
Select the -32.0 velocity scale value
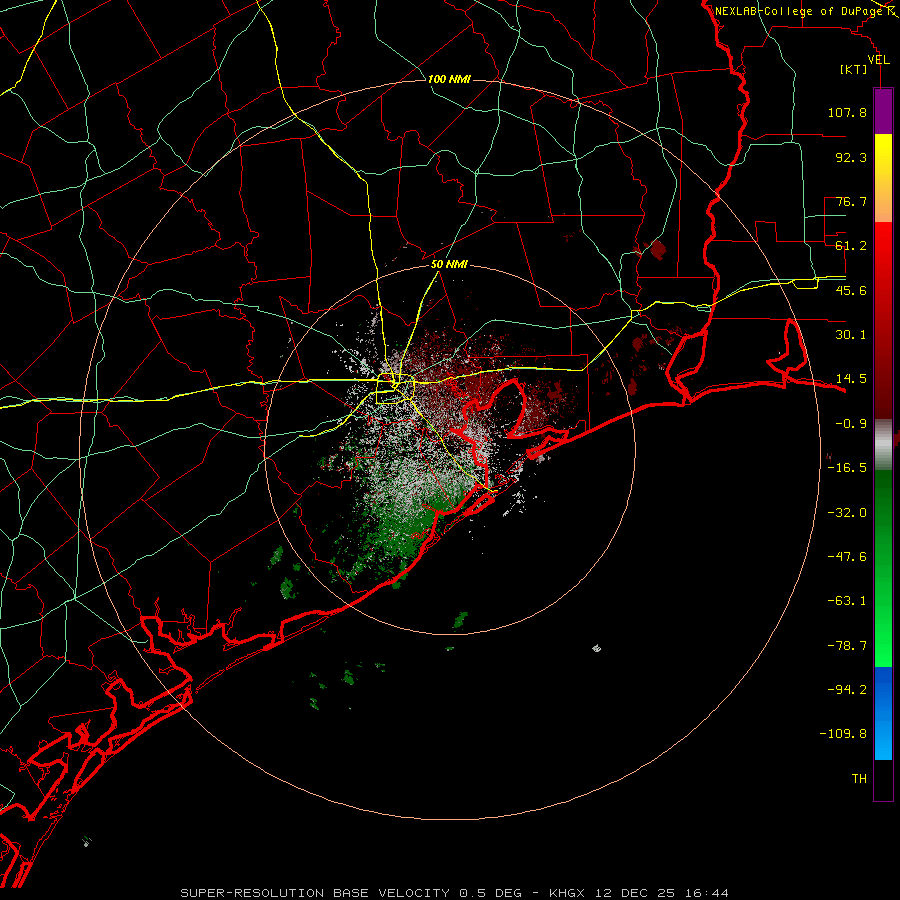pyautogui.click(x=847, y=513)
